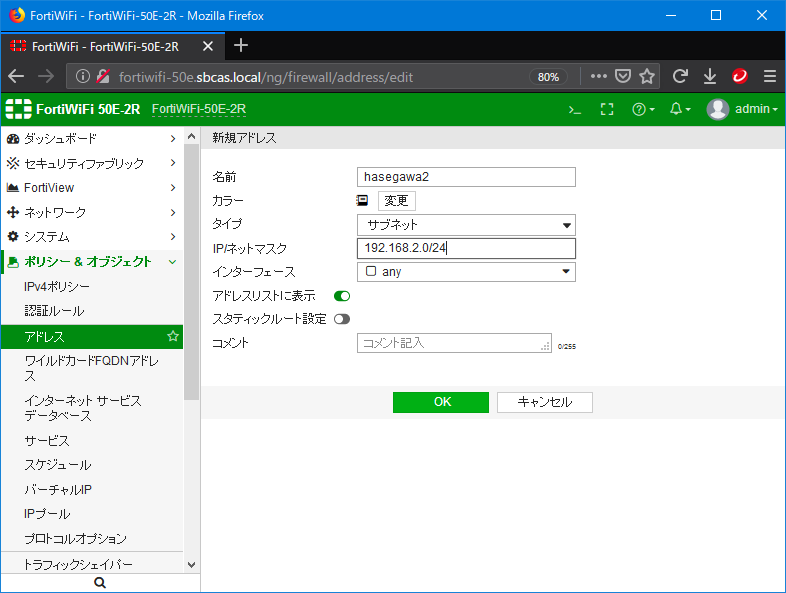Toggle fullscreen mode icon in header
The width and height of the screenshot is (786, 593).
tap(607, 109)
